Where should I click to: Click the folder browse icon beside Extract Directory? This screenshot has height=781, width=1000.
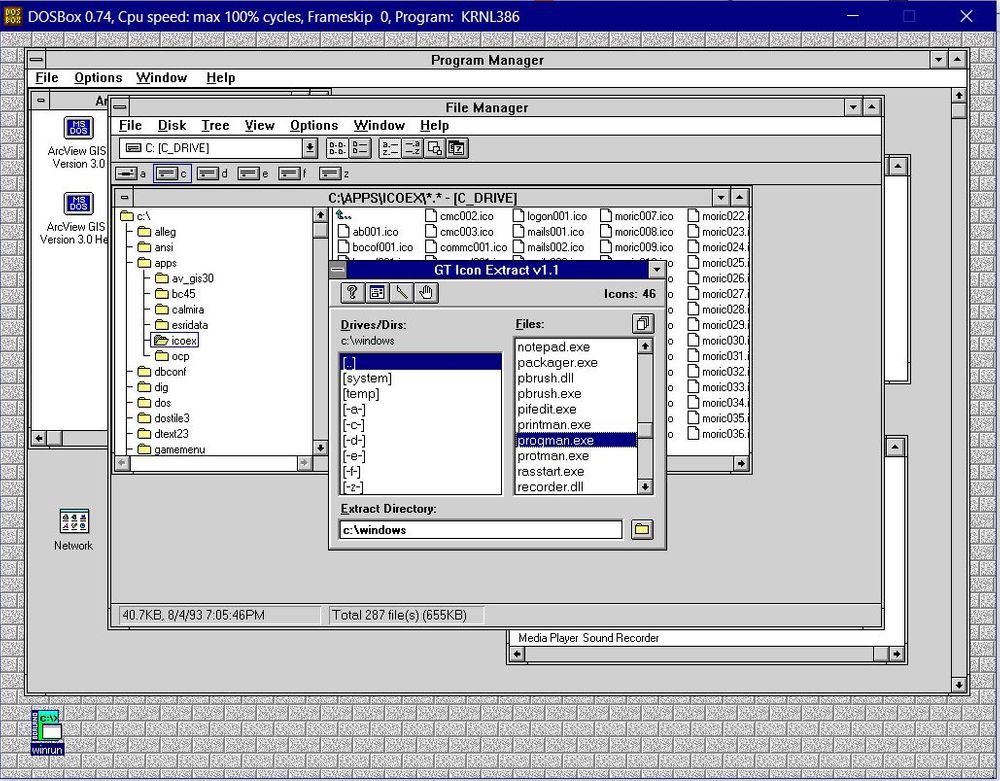pyautogui.click(x=642, y=529)
